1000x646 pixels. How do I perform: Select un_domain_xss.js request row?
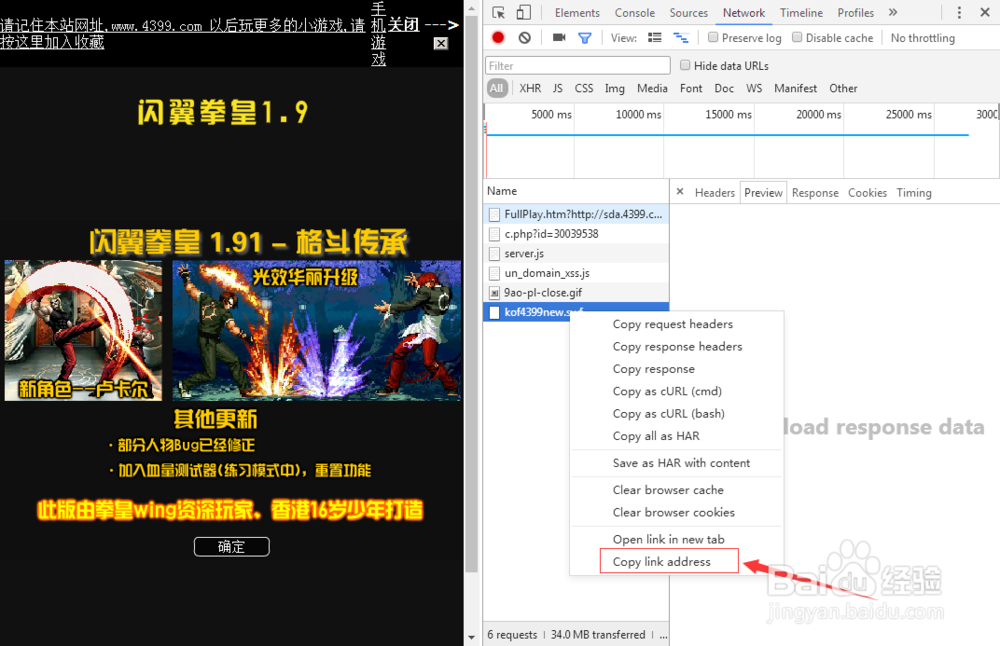pyautogui.click(x=576, y=273)
